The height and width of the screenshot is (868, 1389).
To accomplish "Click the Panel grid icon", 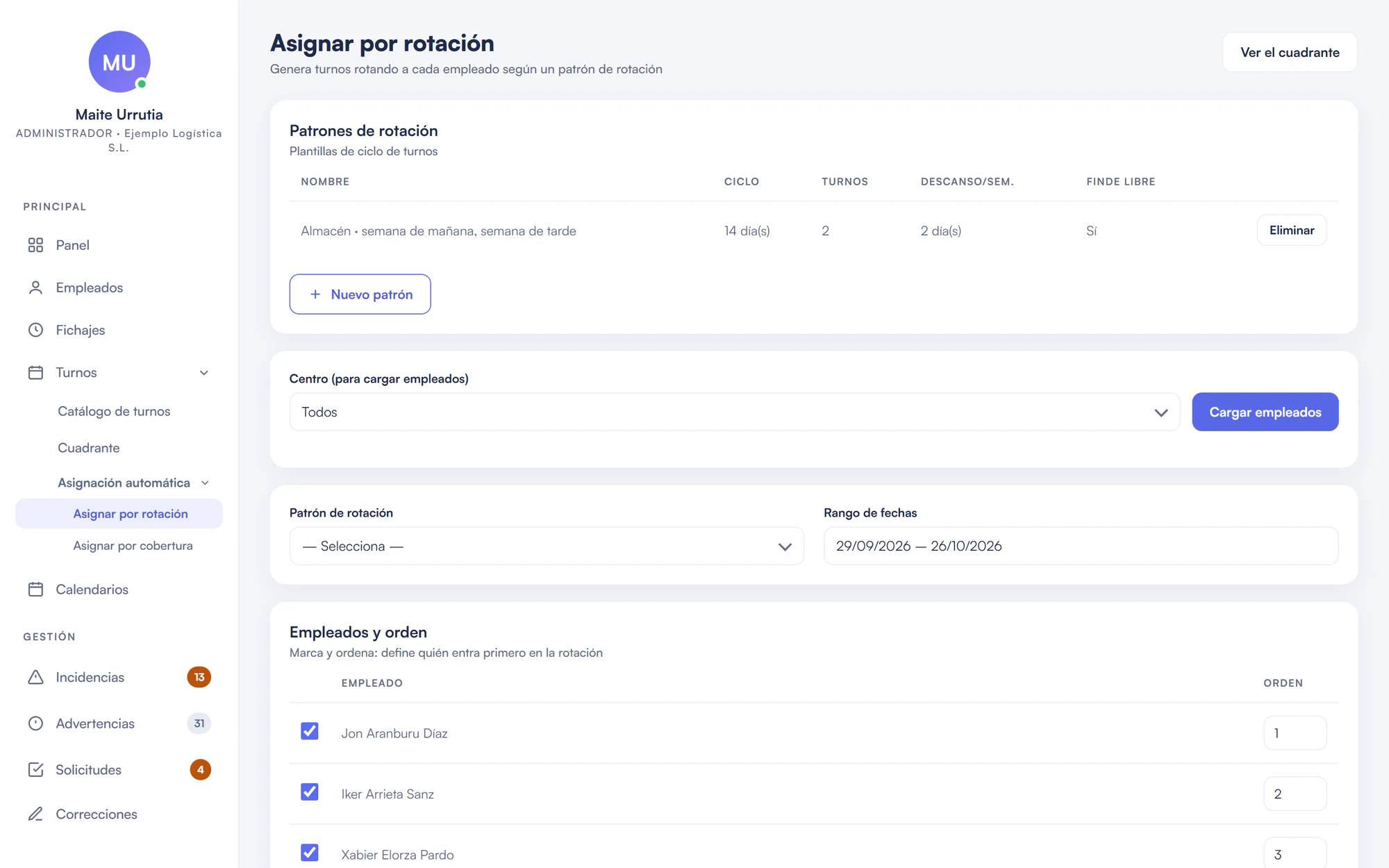I will (35, 245).
